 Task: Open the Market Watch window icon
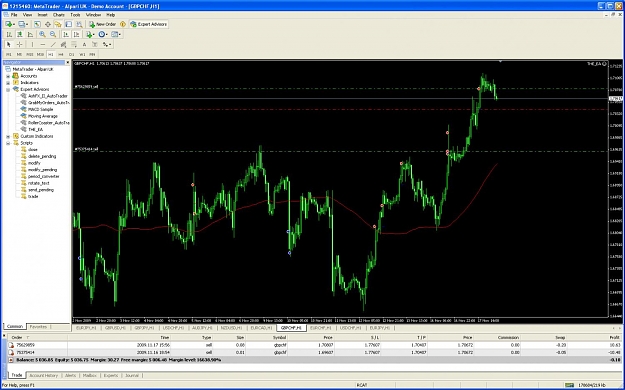(37, 24)
